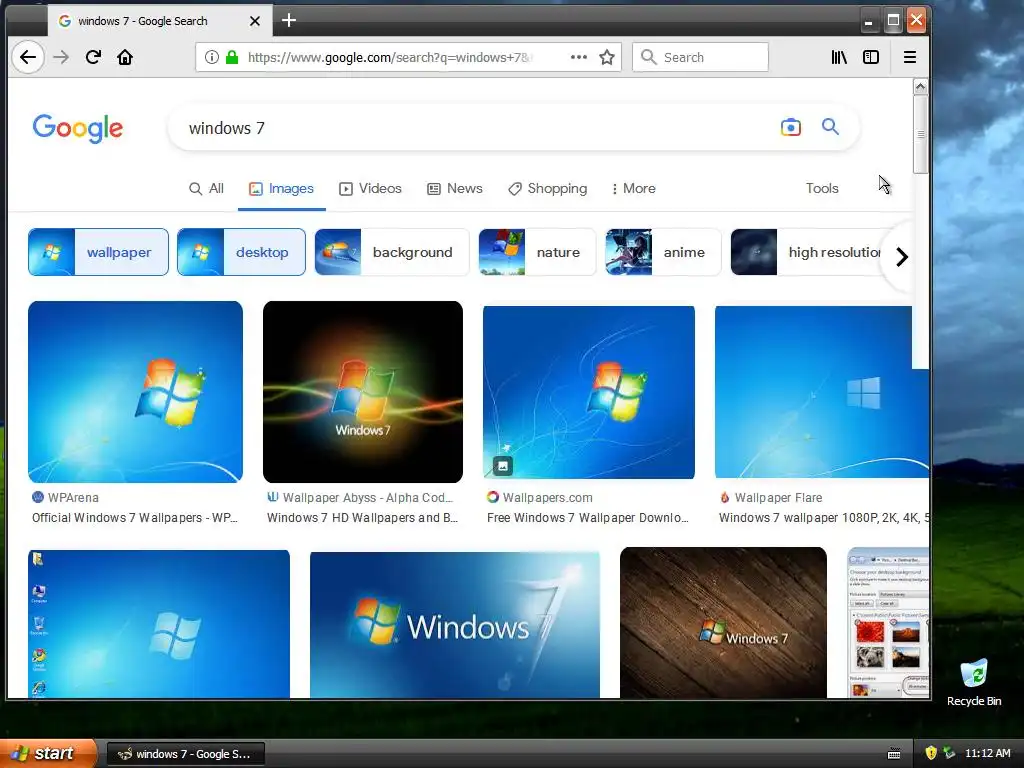Open the desktop icons screenshot thumbnail
This screenshot has width=1024, height=768.
pos(159,624)
